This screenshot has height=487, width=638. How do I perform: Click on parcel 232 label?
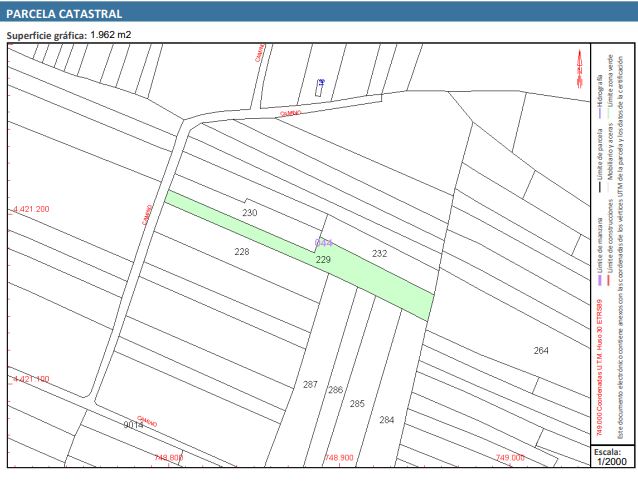pyautogui.click(x=379, y=254)
